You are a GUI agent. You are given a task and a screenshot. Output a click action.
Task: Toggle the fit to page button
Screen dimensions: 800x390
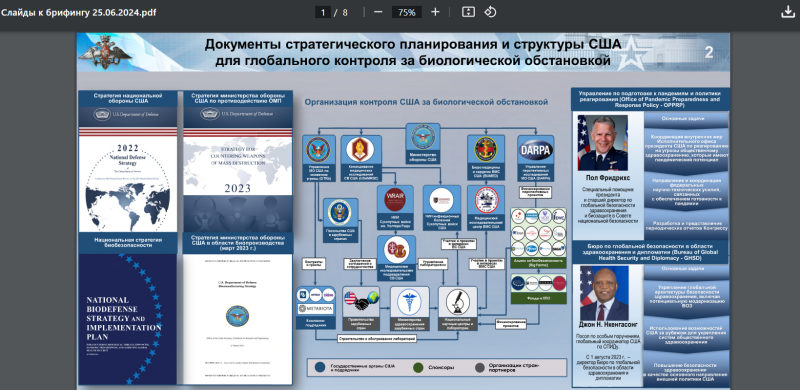468,12
